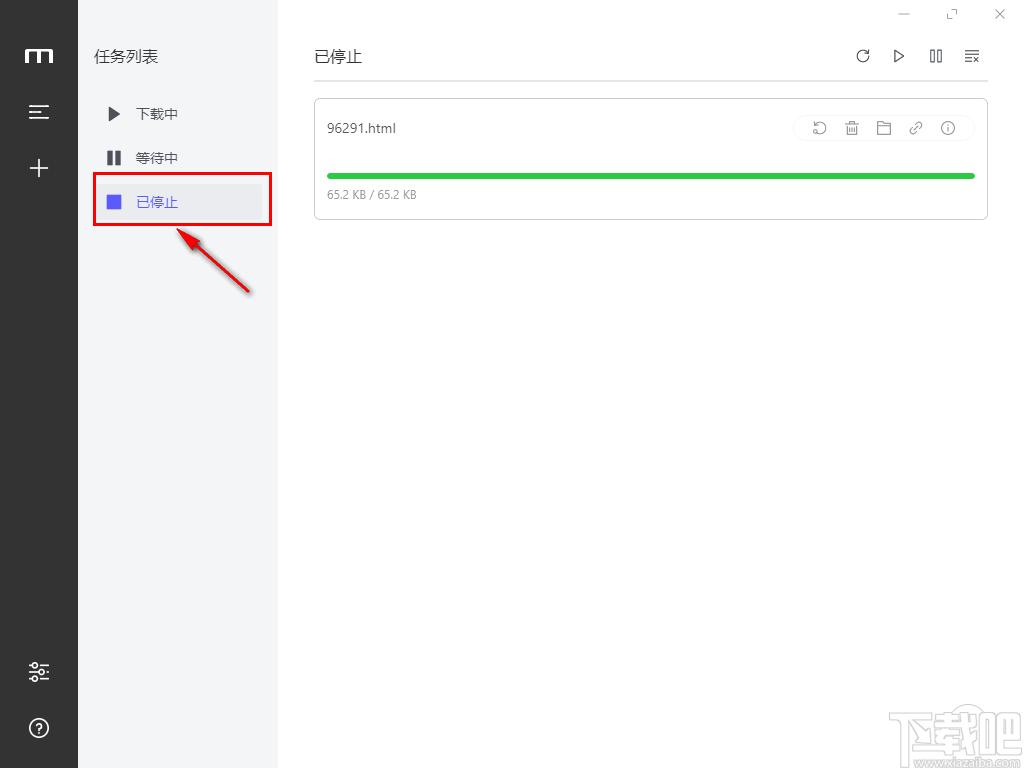Screen dimensions: 1024x768
Task: Click the Motrix logo icon
Action: [x=39, y=56]
